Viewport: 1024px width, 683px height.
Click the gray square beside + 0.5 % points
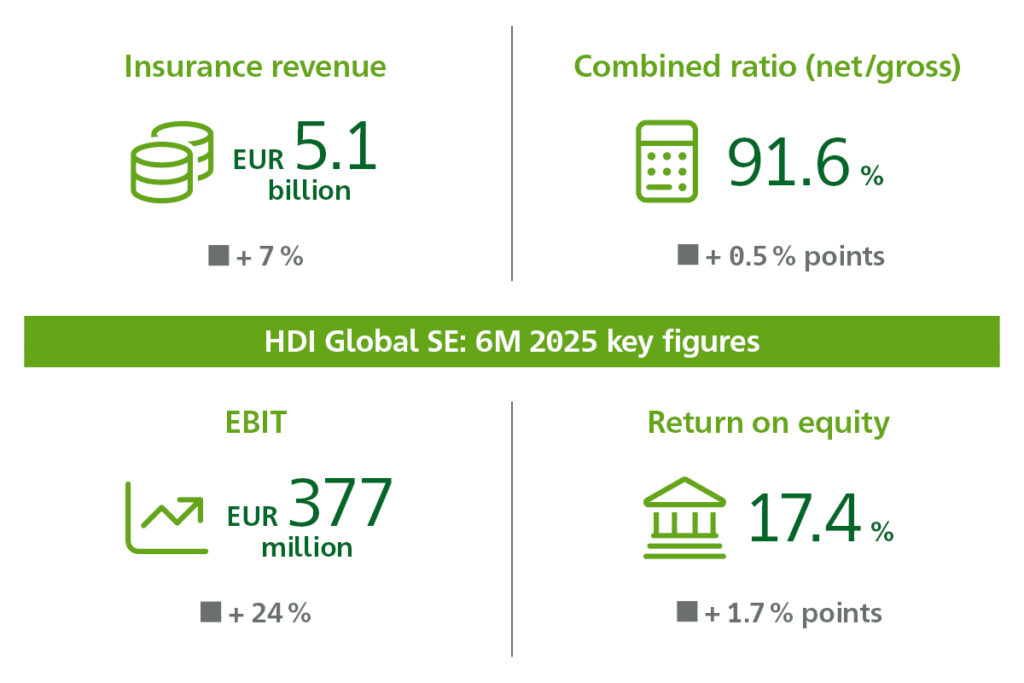[687, 256]
